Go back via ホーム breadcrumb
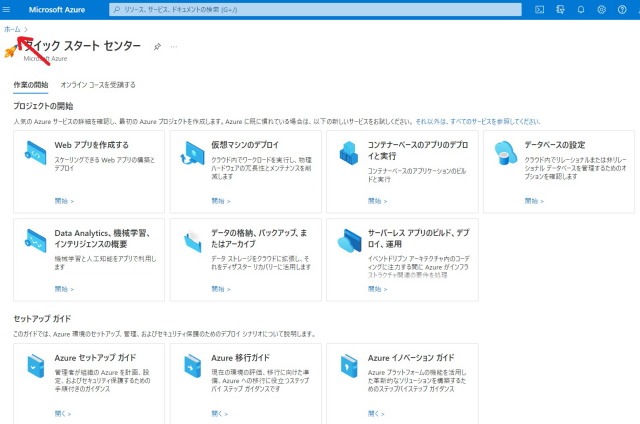Screen dimensions: 640x424 tap(12, 29)
